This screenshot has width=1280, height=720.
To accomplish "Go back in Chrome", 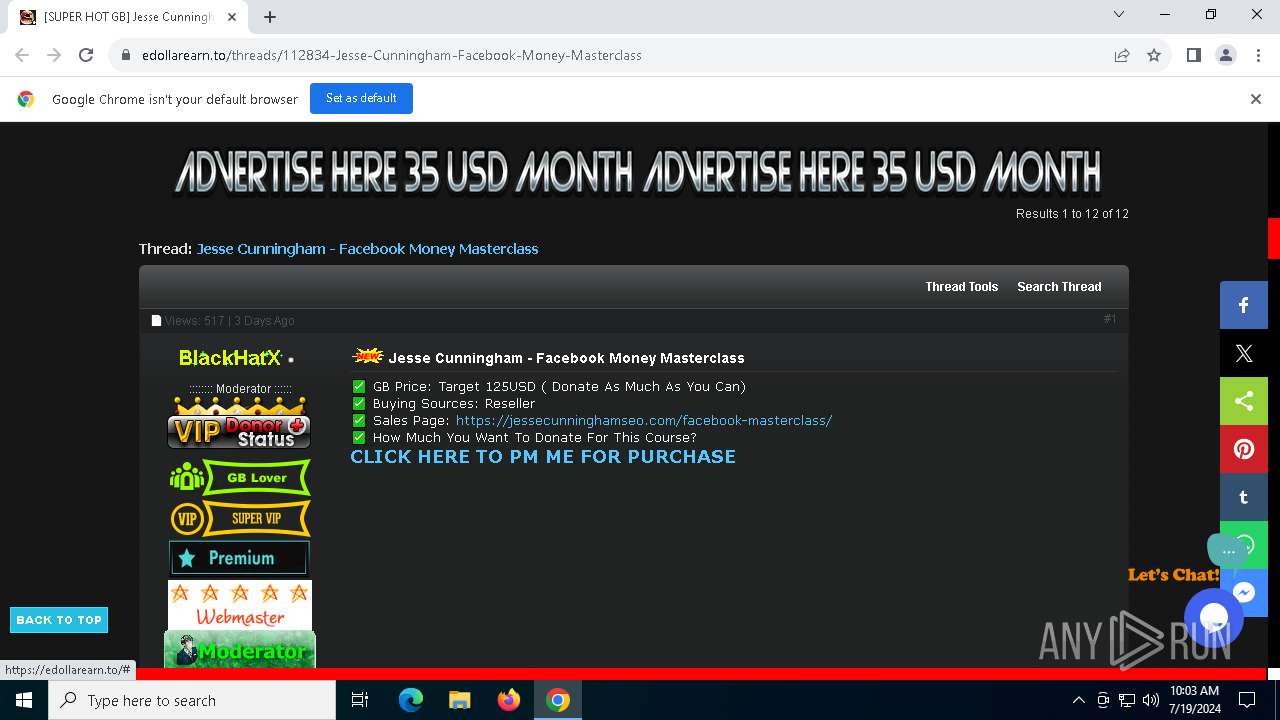I will pyautogui.click(x=22, y=55).
